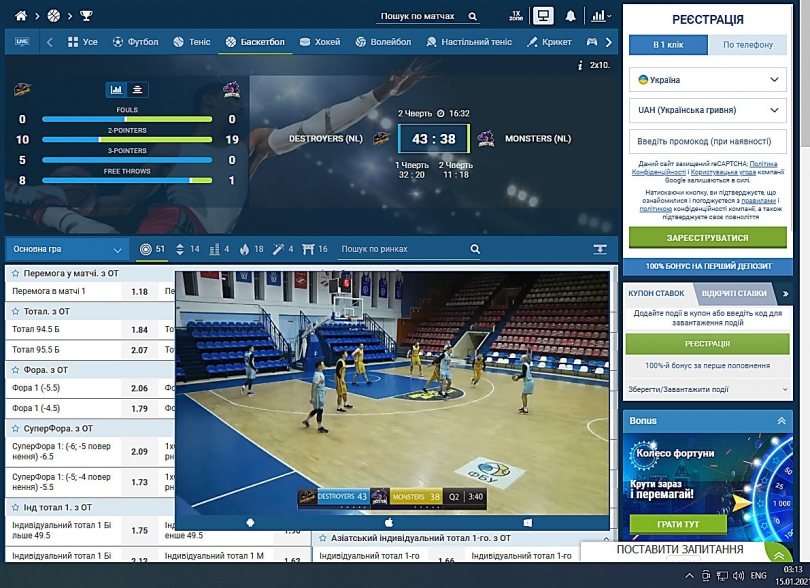Switch to the КУПОН СТАВОК tab
The image size is (810, 588).
coord(656,293)
